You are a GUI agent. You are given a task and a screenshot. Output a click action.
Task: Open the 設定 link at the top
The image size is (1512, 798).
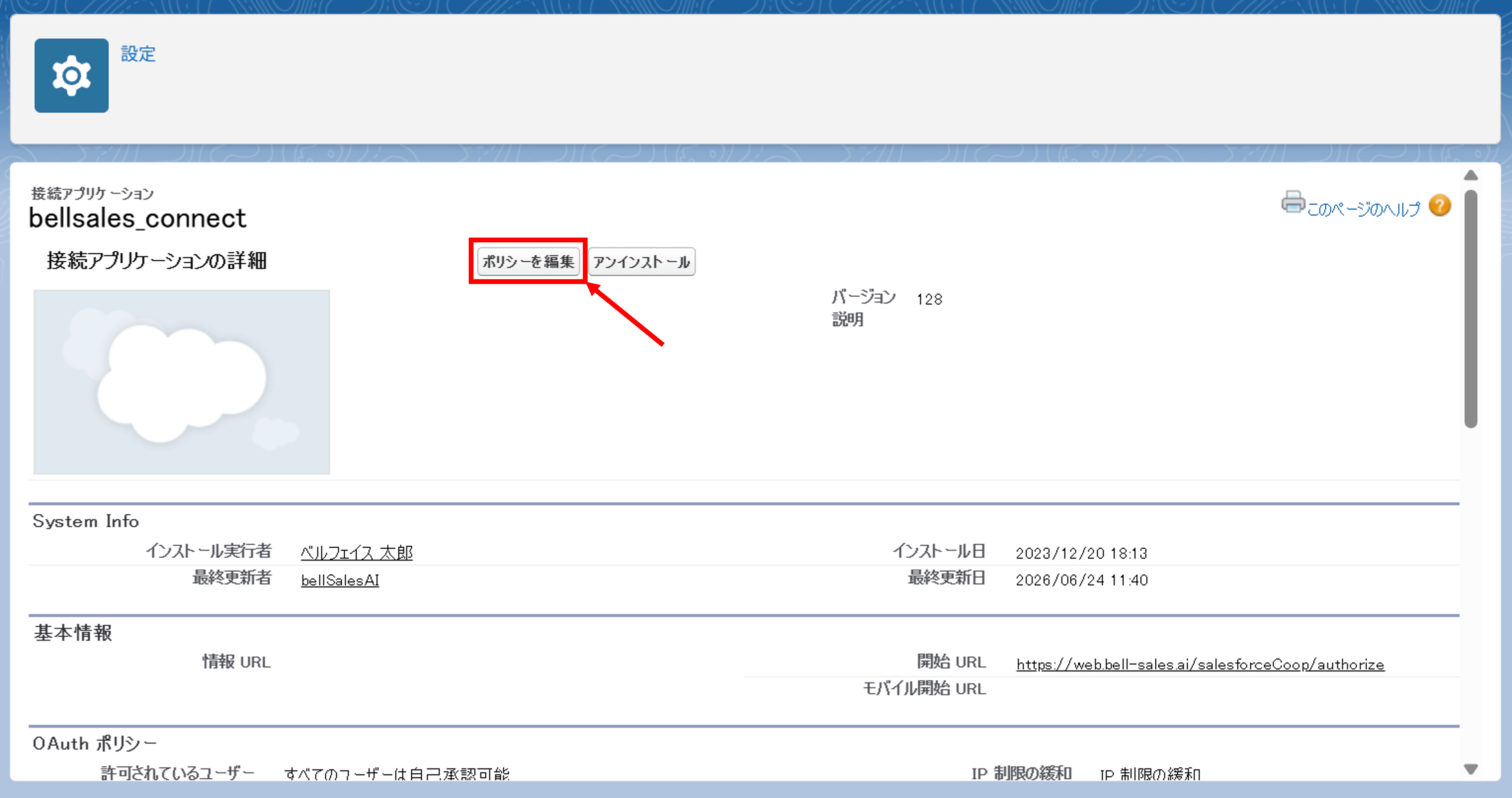tap(138, 54)
